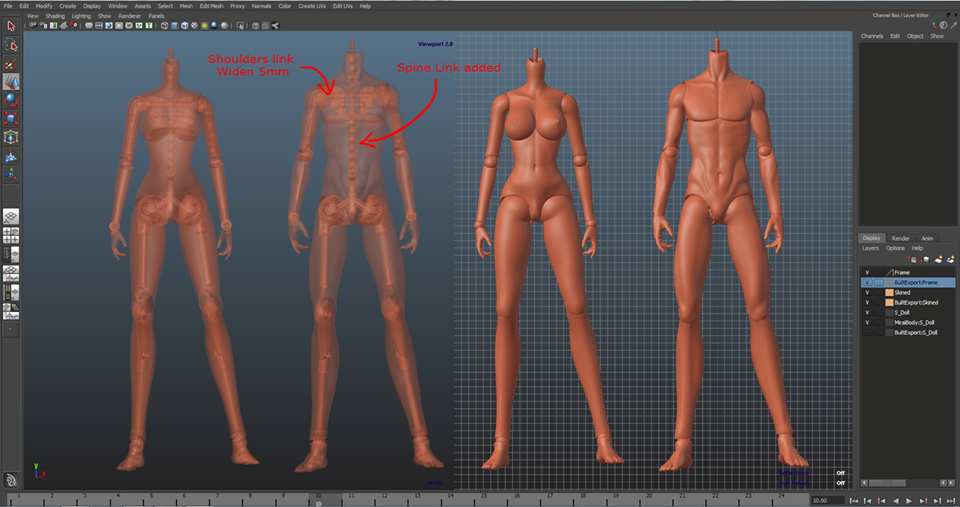Open the panel Panels menu
The image size is (960, 507).
(x=156, y=16)
